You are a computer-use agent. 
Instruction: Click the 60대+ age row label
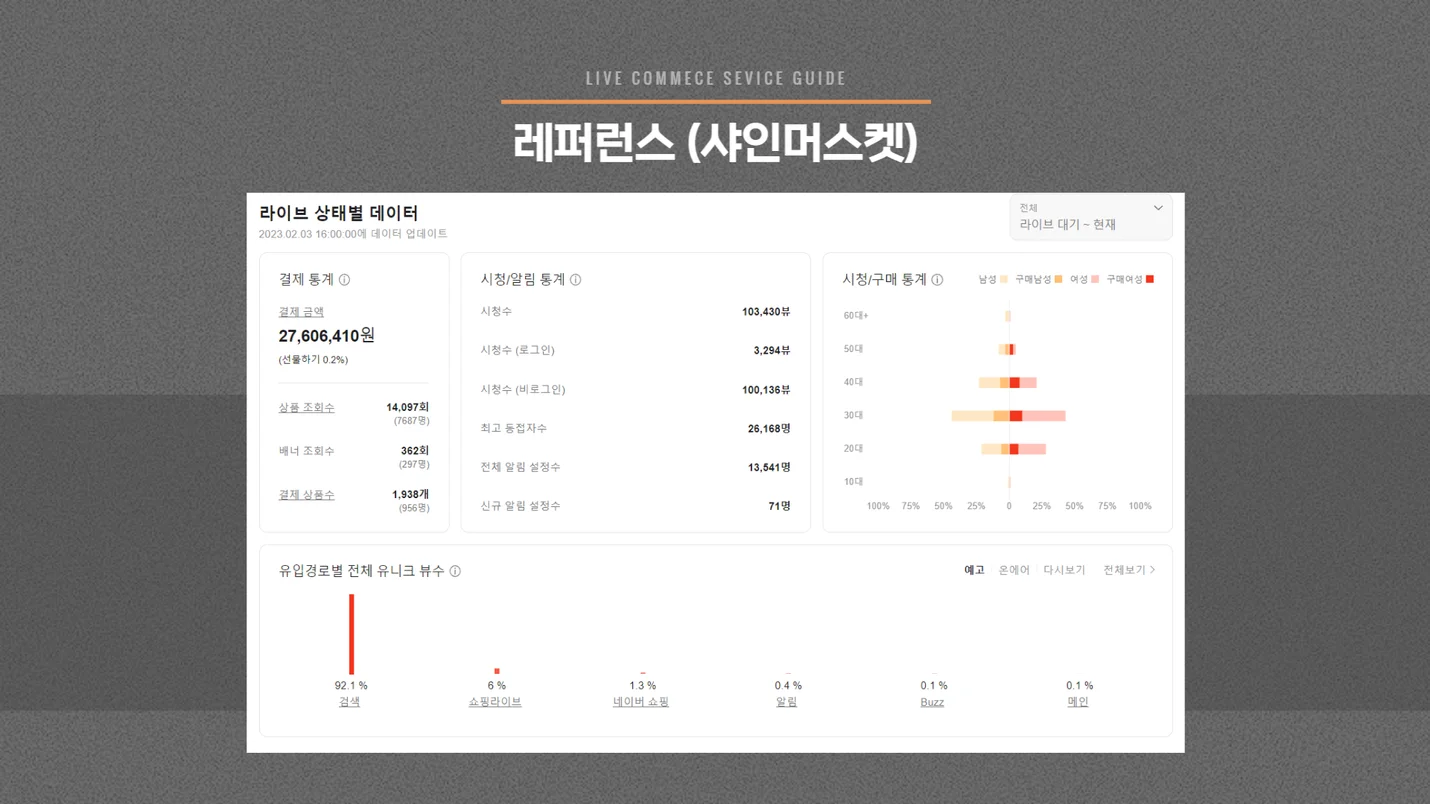(855, 316)
